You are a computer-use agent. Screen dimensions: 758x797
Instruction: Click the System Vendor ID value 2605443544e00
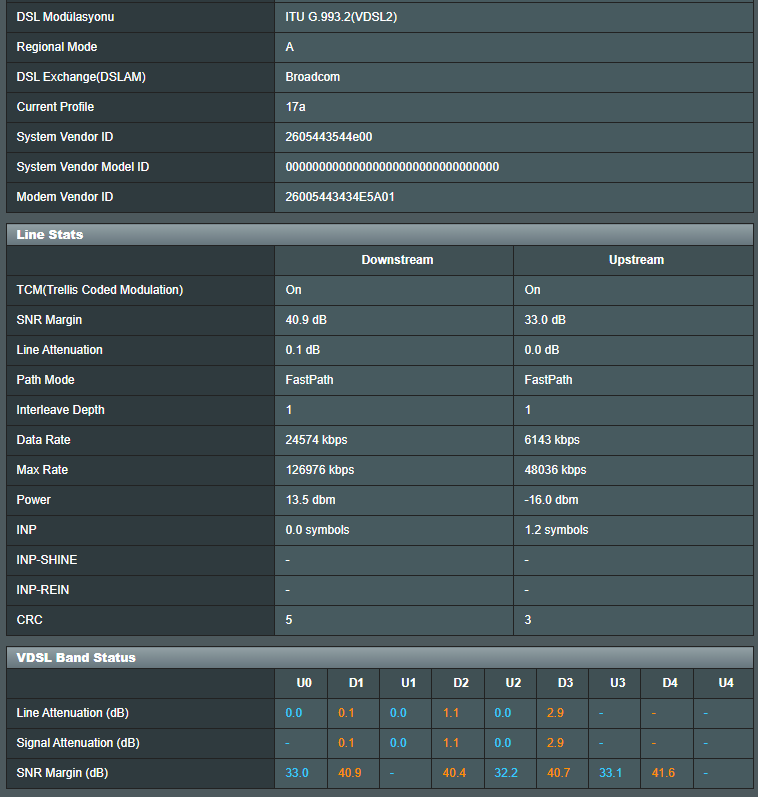coord(329,137)
